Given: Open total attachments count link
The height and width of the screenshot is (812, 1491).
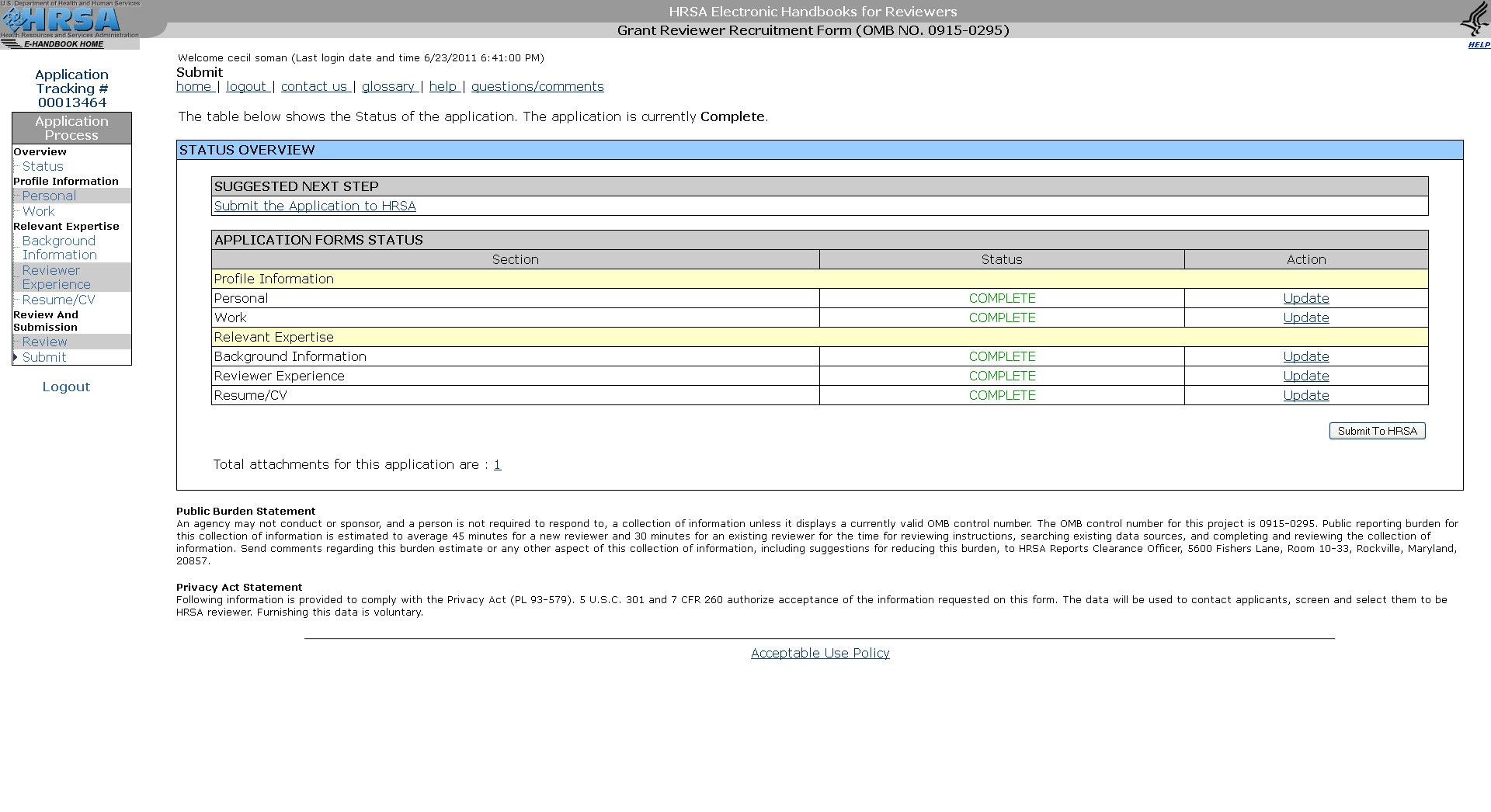Looking at the screenshot, I should tap(497, 464).
